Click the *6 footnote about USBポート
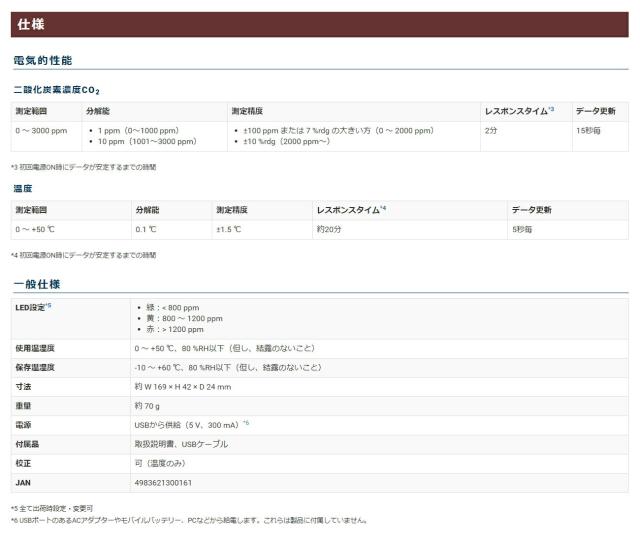This screenshot has width=640, height=541. coord(189,520)
